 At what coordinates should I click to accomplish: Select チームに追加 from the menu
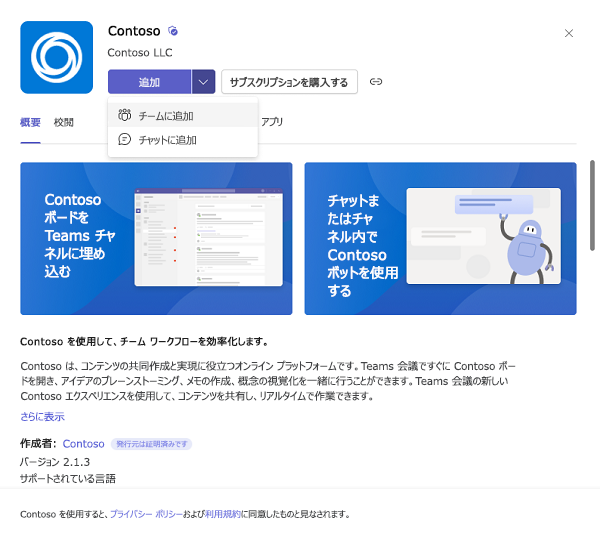coord(183,116)
